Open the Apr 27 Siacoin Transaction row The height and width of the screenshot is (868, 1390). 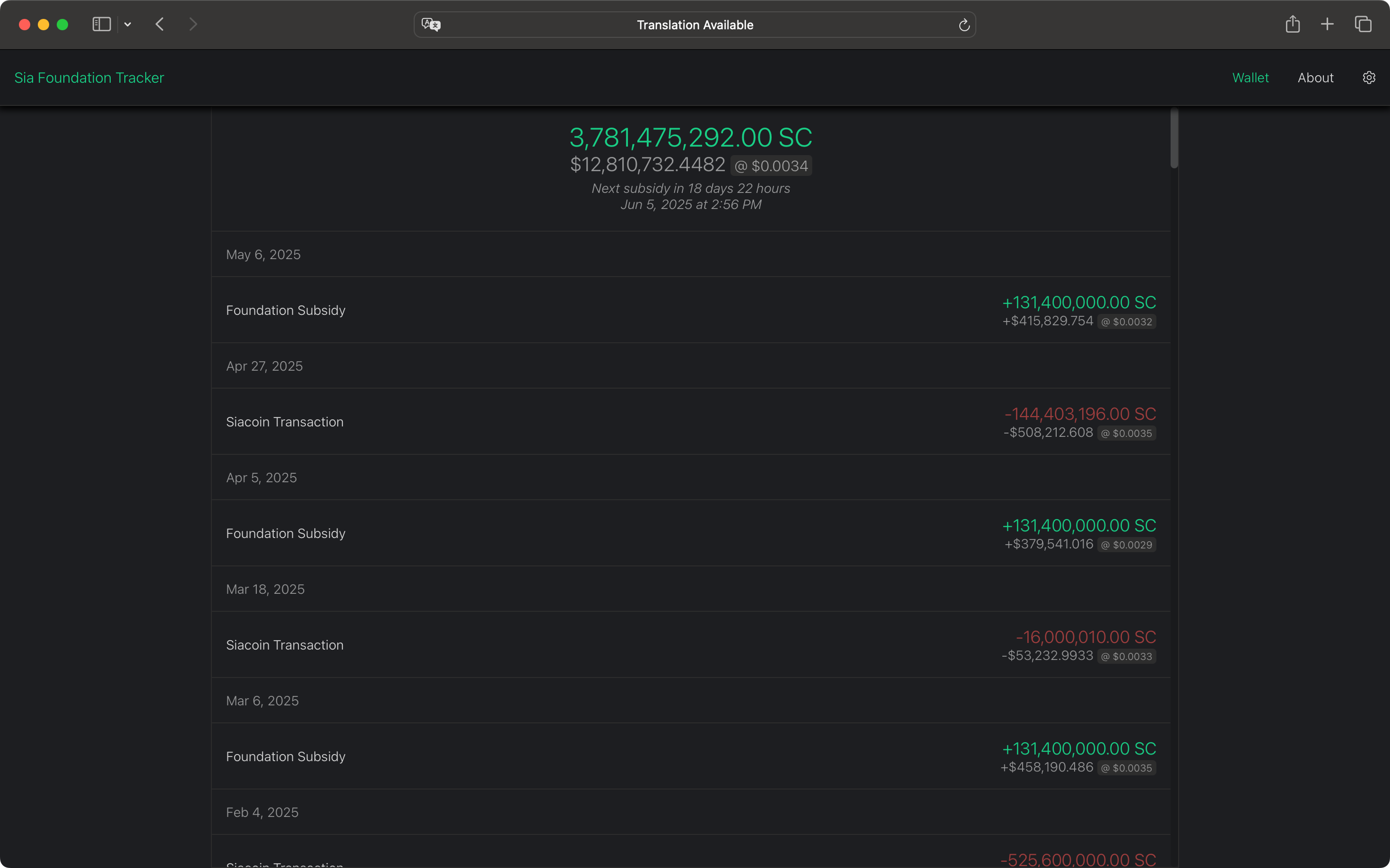(x=691, y=421)
